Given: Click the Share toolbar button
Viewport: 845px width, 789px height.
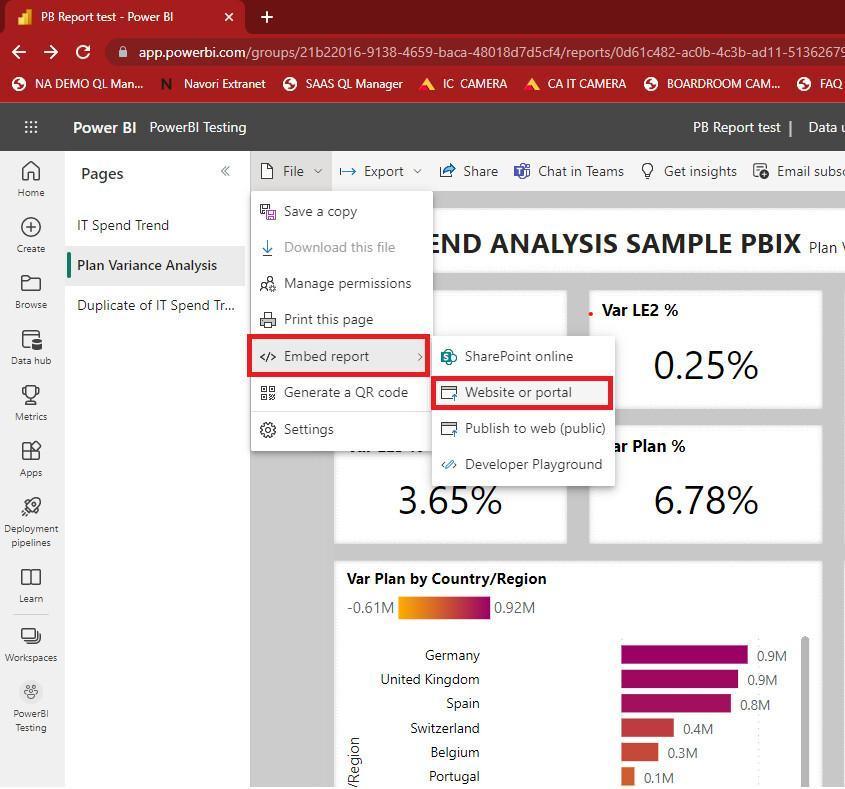Looking at the screenshot, I should (468, 171).
